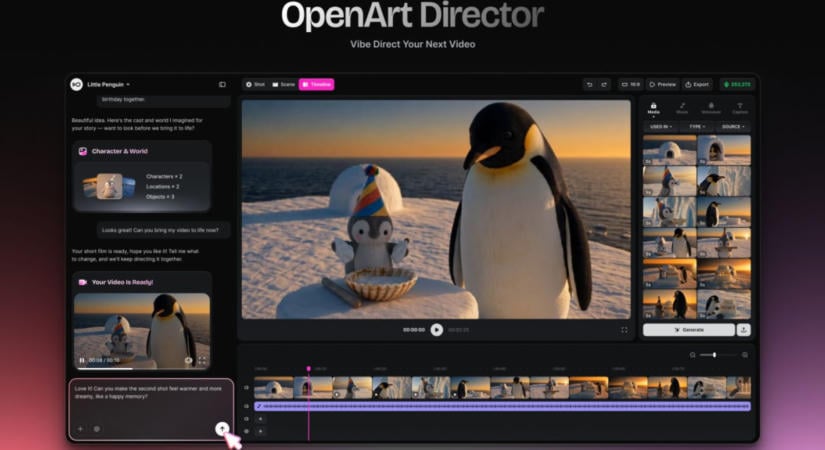Click the OpenArt logo icon beside Little Penguin
This screenshot has width=825, height=450.
point(76,84)
